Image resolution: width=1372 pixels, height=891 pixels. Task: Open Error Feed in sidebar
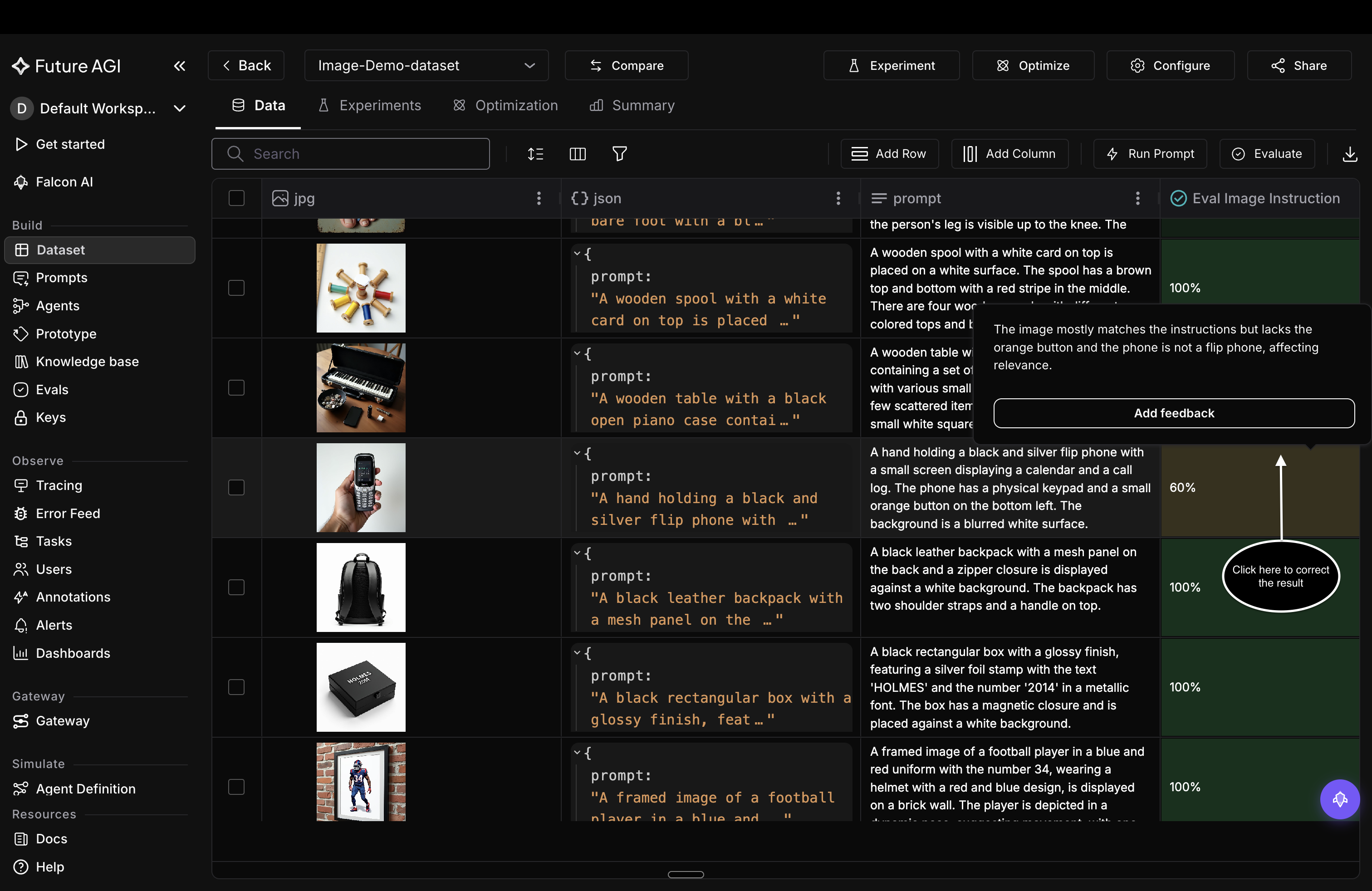[99, 514]
